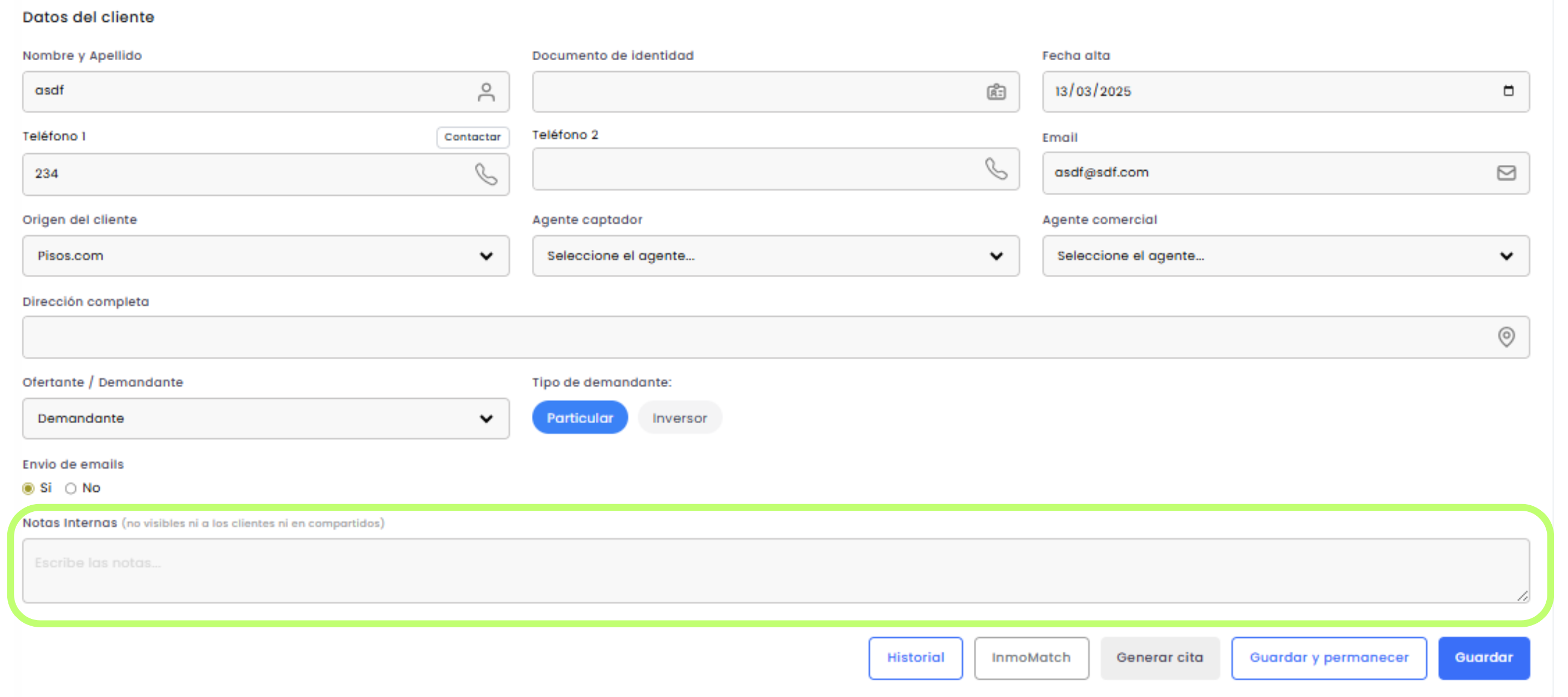Focus the empty Teléfono 2 input
This screenshot has width=1568, height=697.
pyautogui.click(x=775, y=168)
